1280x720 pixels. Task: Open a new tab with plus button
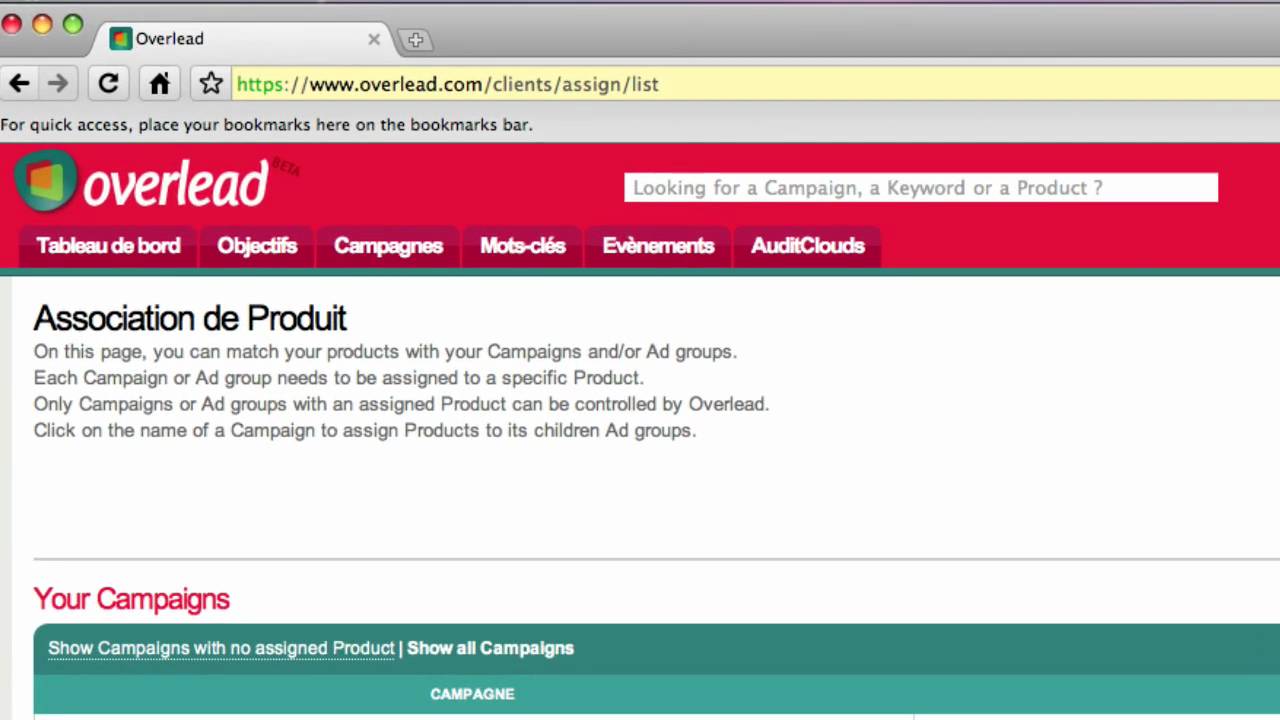click(415, 40)
